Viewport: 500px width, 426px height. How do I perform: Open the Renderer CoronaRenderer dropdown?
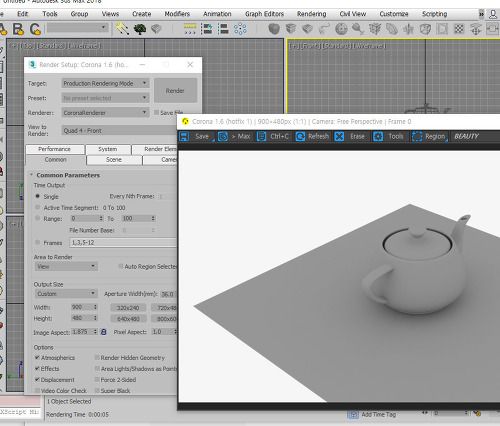point(105,113)
